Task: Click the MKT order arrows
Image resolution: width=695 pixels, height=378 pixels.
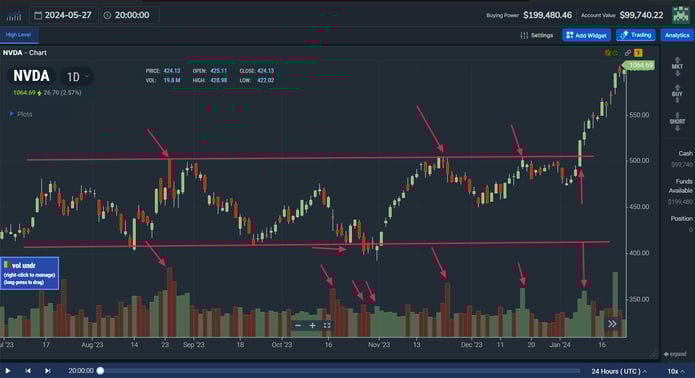Action: (677, 66)
